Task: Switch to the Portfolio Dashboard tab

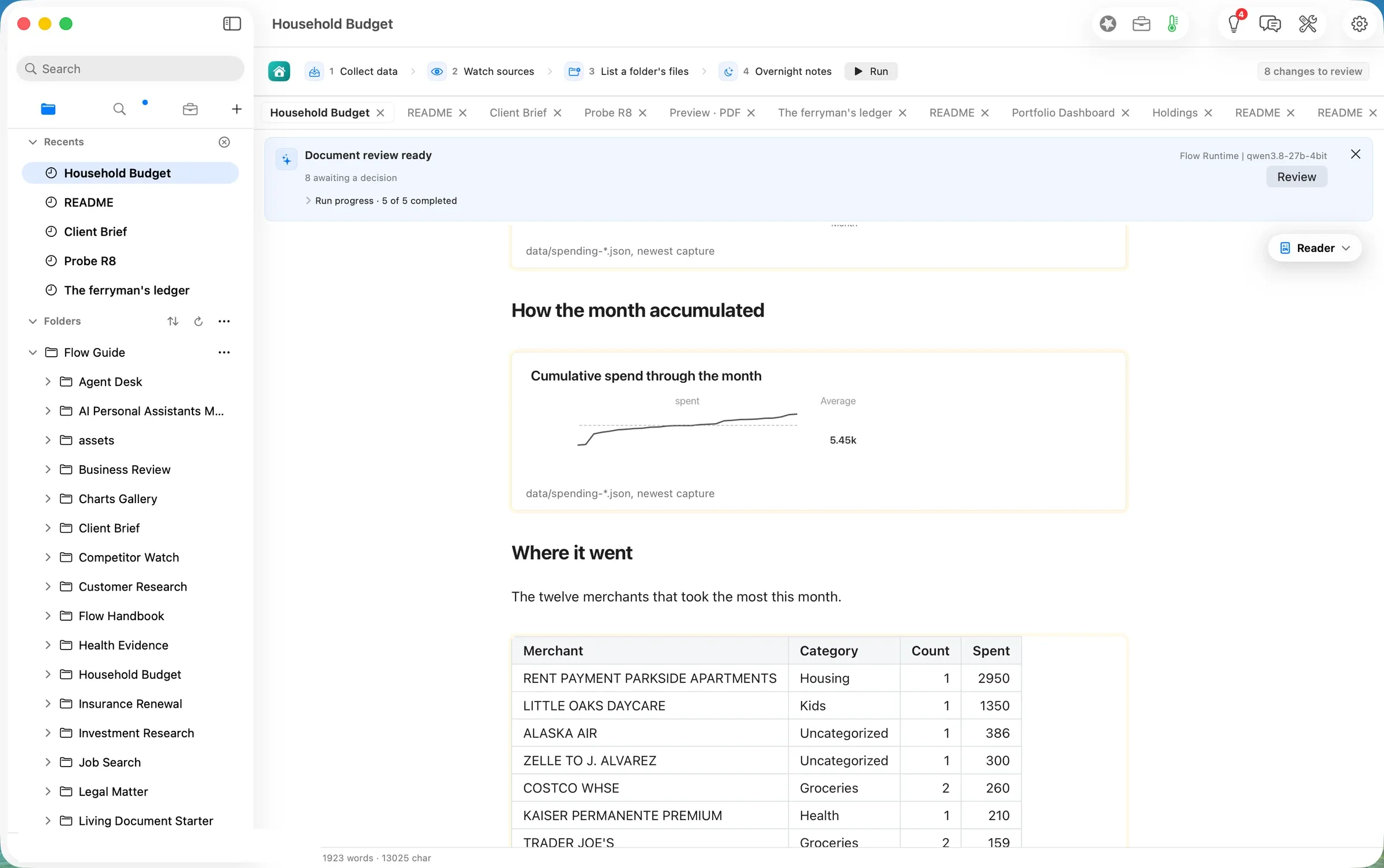Action: [x=1063, y=113]
